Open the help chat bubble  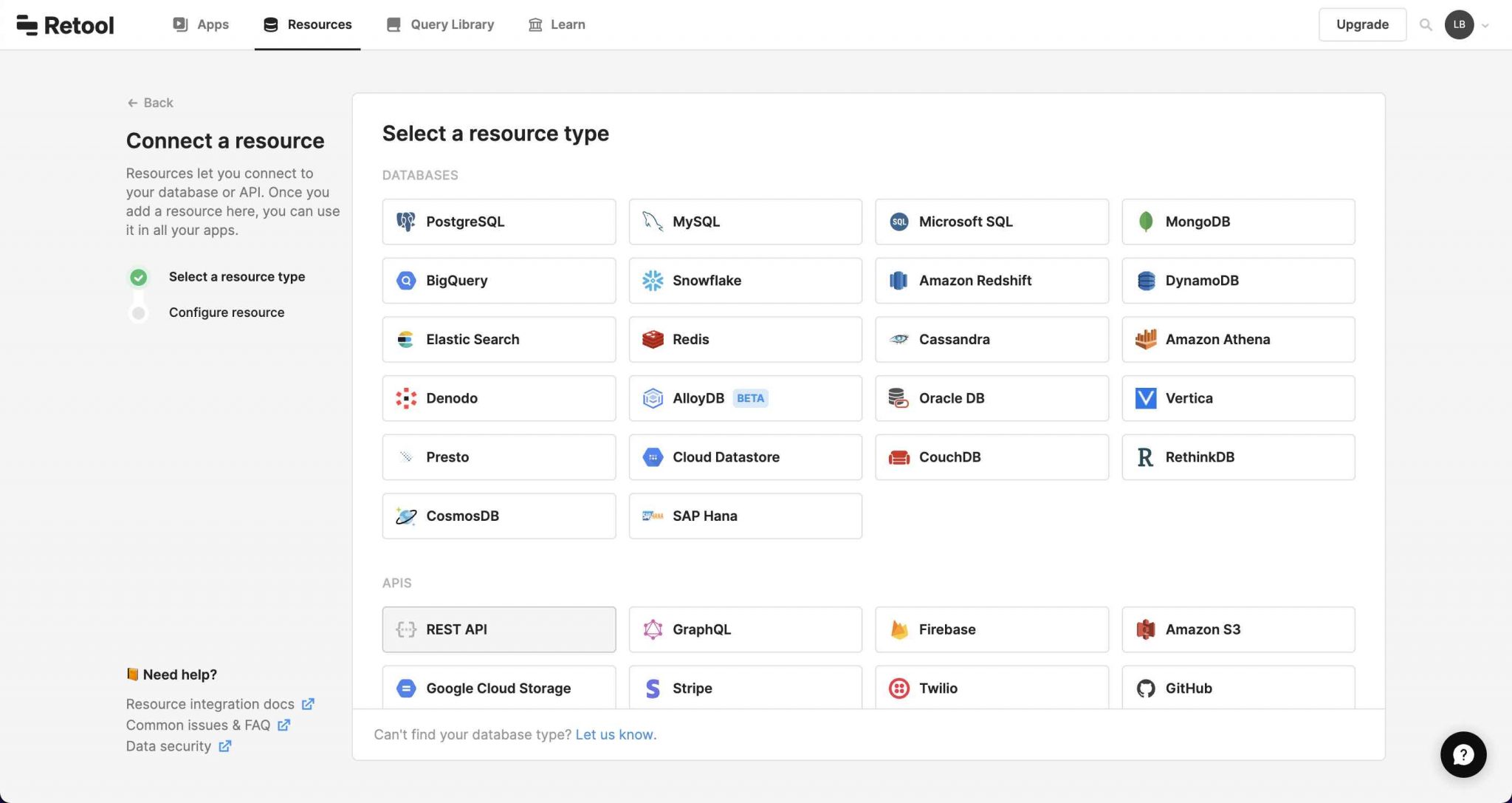pos(1463,754)
